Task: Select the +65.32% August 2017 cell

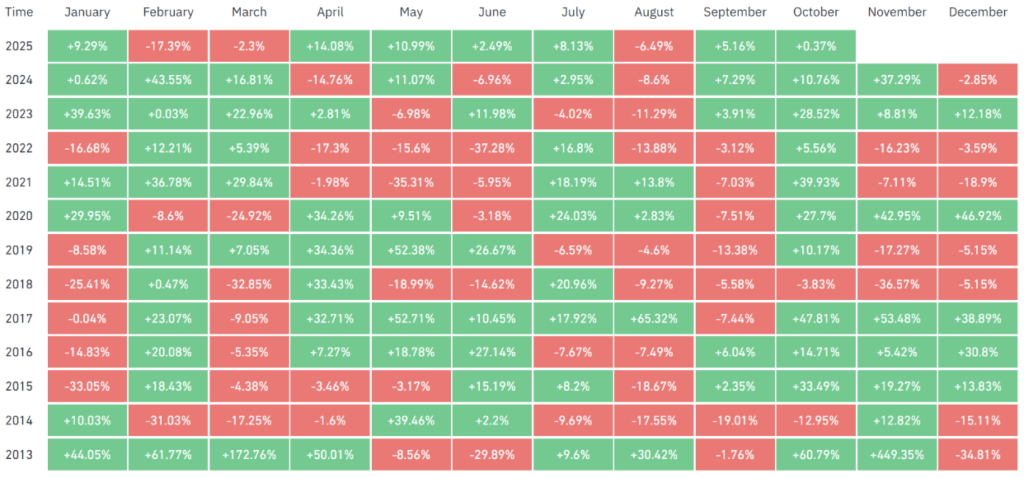Action: point(654,319)
